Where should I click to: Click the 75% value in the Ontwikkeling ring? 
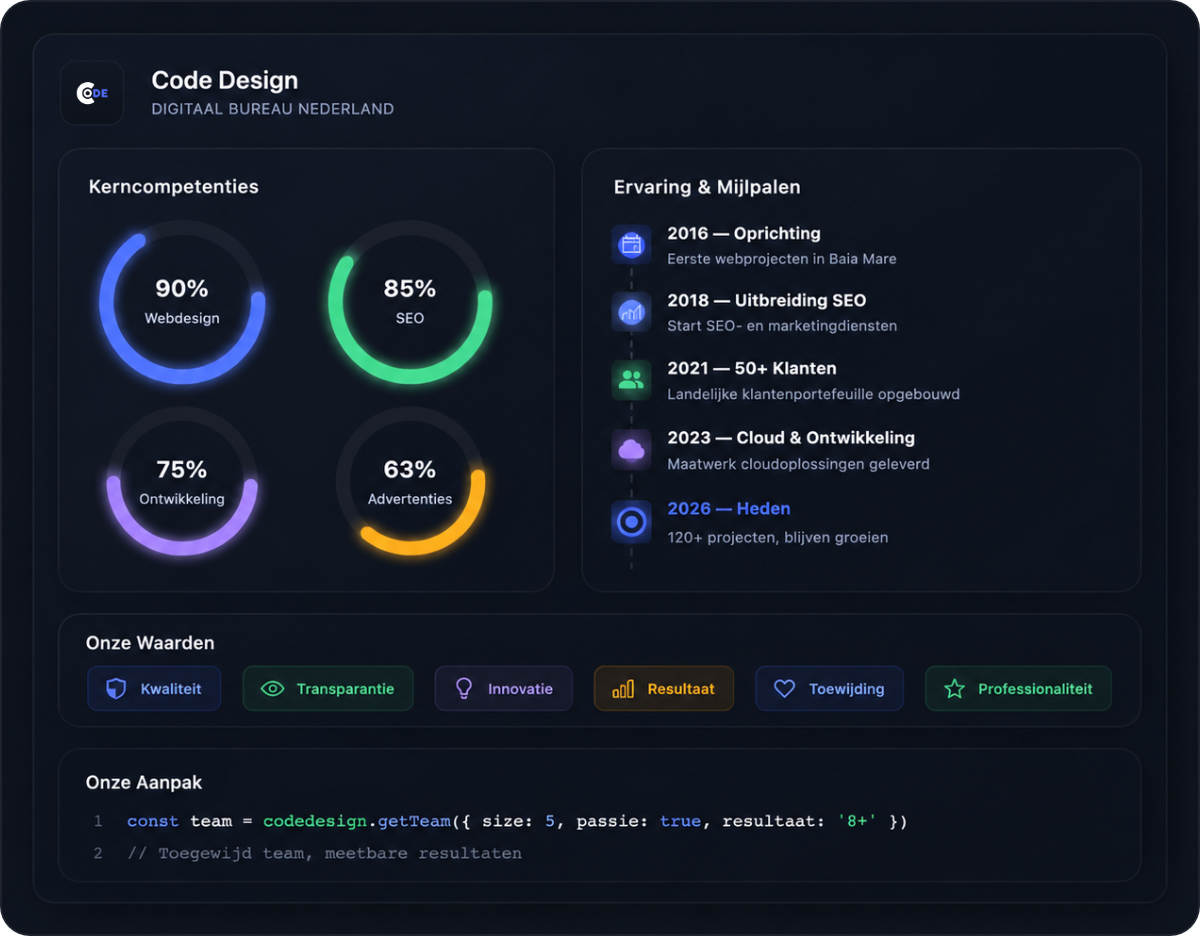click(182, 470)
